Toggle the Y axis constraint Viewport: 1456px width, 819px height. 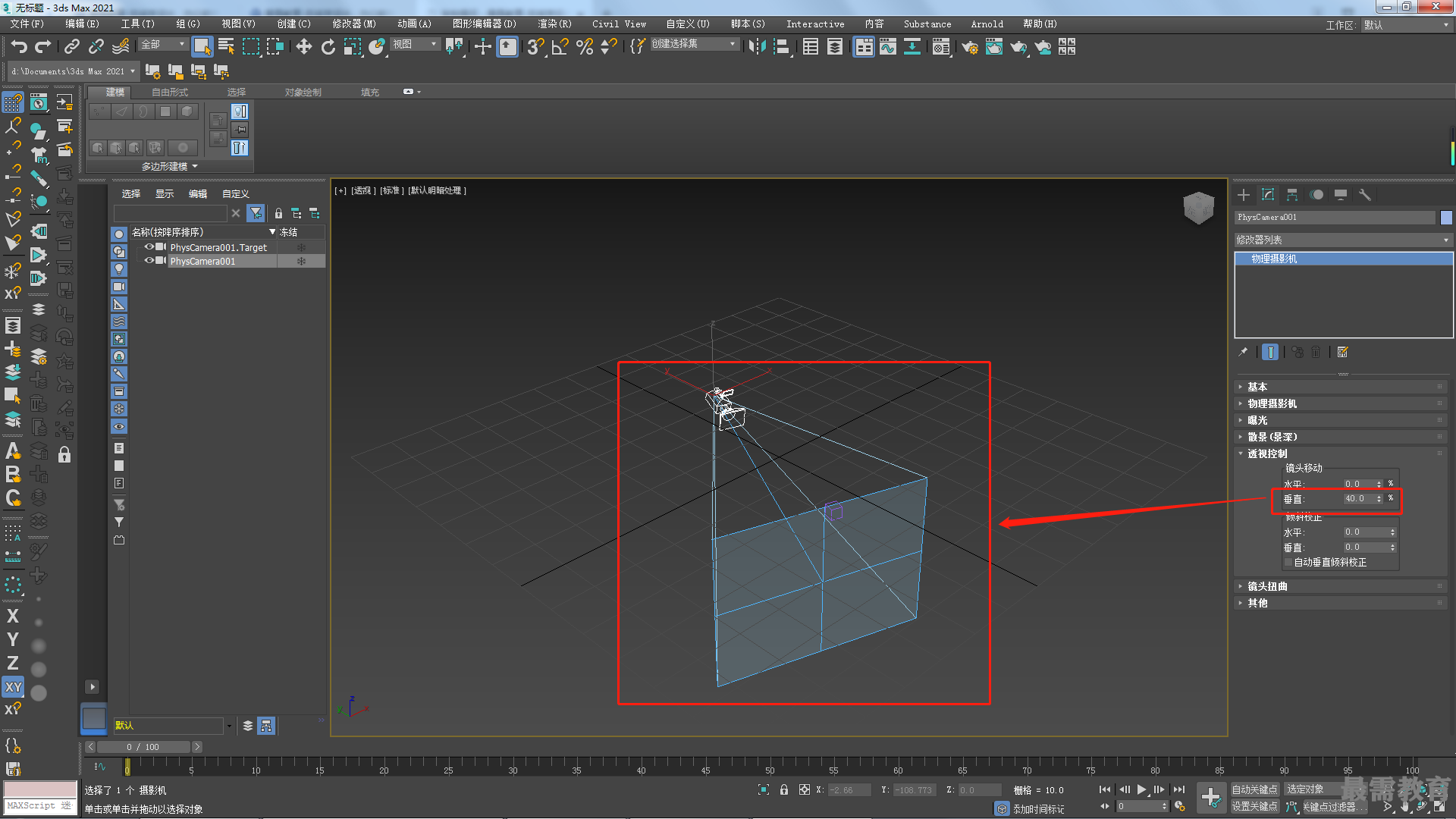pyautogui.click(x=13, y=639)
